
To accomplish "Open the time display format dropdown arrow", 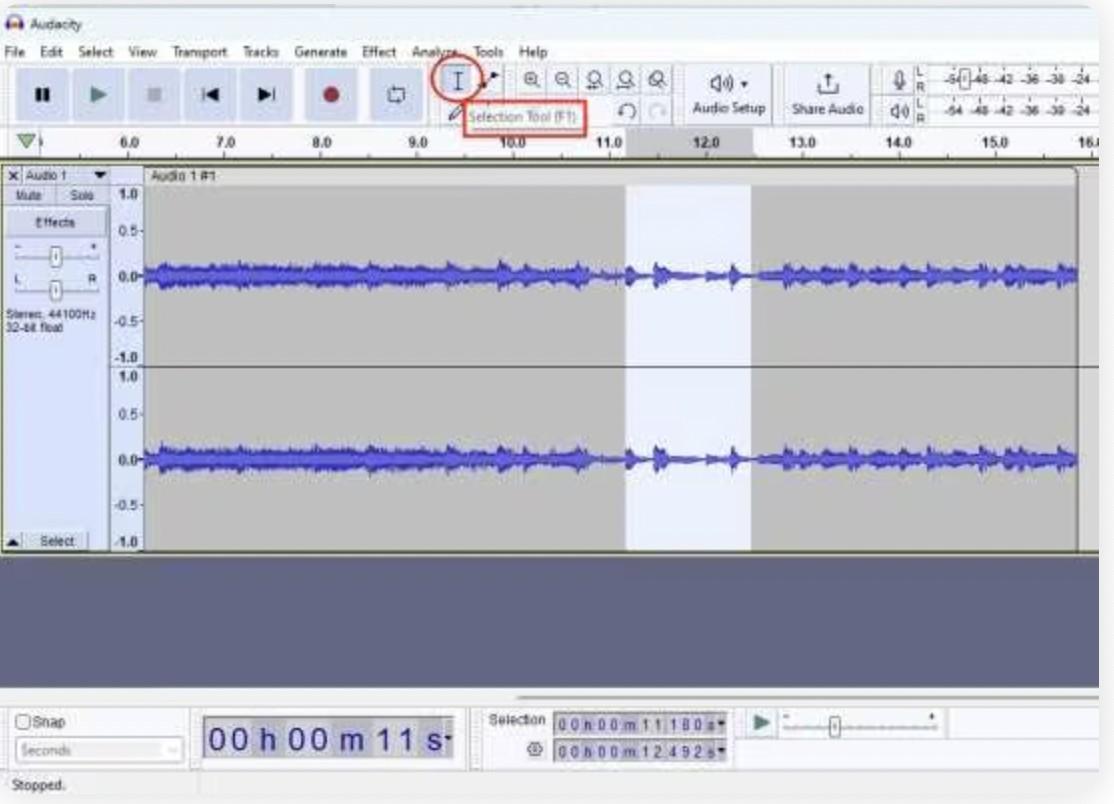I will [x=448, y=739].
